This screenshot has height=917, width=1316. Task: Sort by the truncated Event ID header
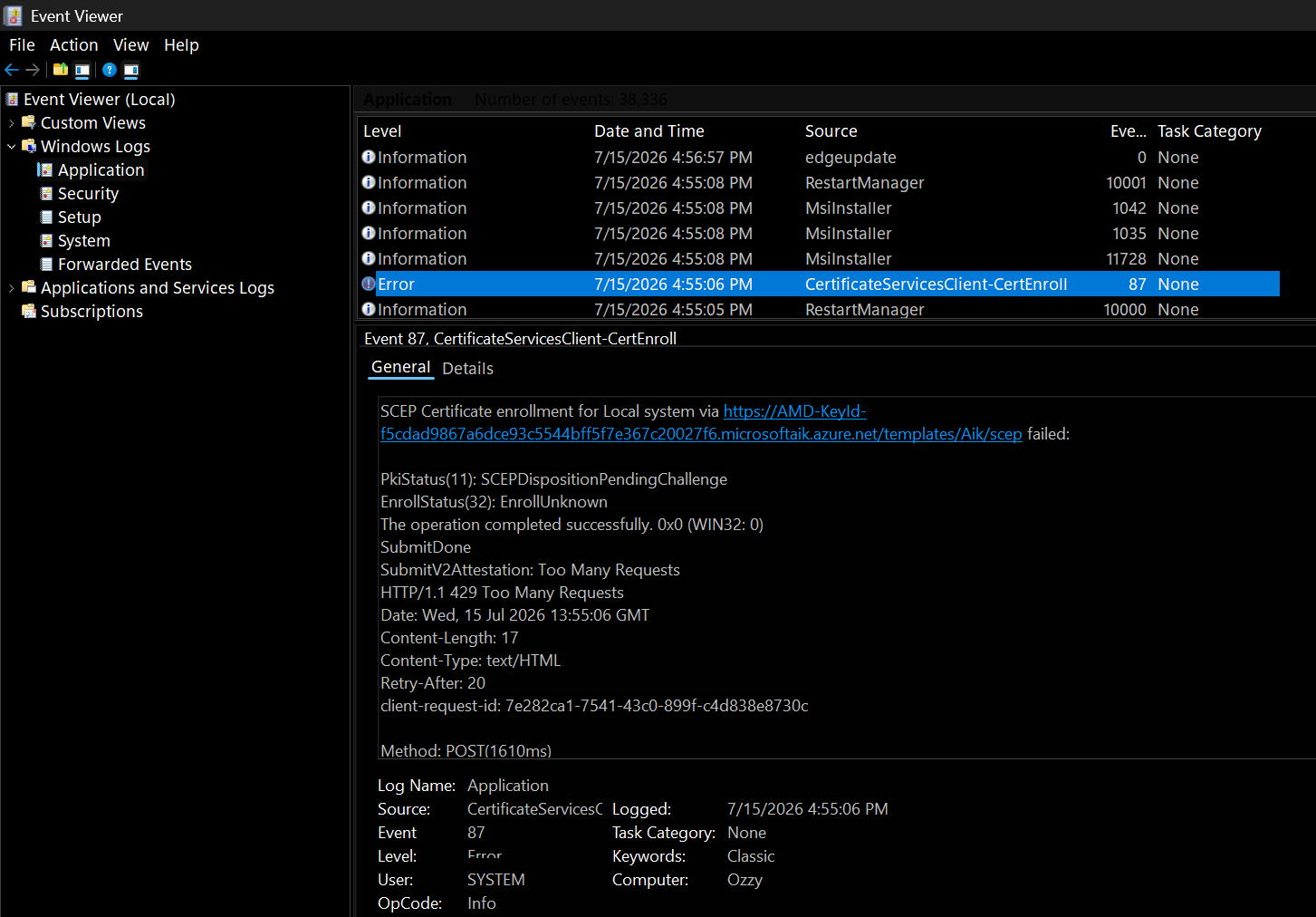[1128, 130]
